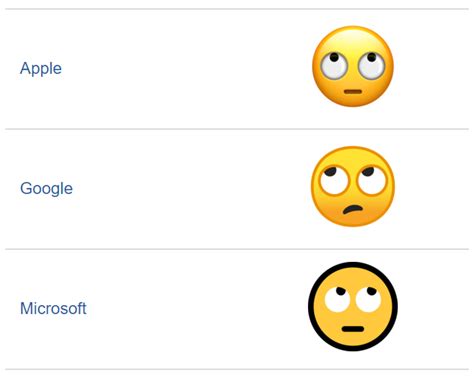This screenshot has height=376, width=474.
Task: Open the Google link
Action: [46, 189]
